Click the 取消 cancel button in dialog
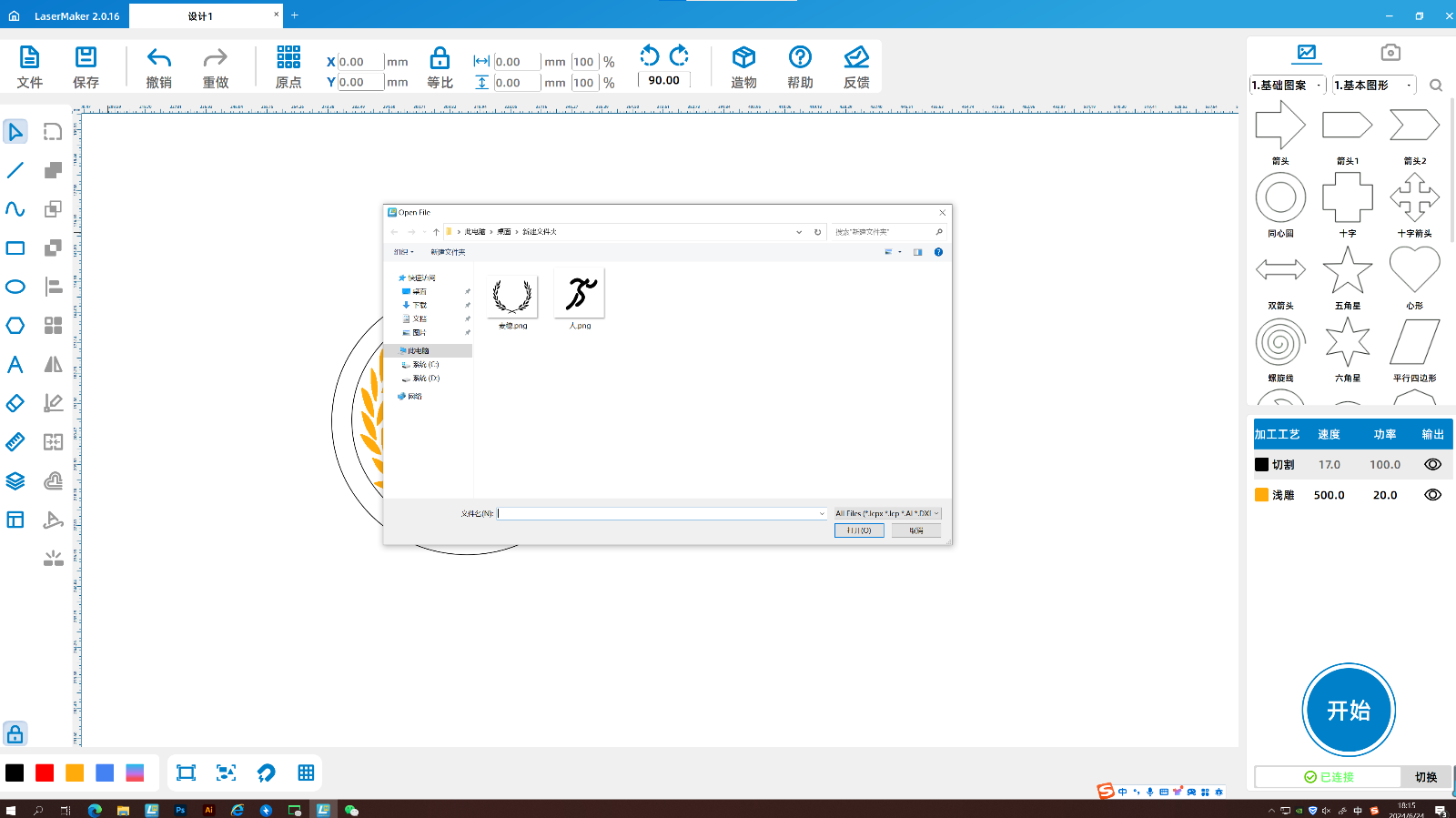 915,530
